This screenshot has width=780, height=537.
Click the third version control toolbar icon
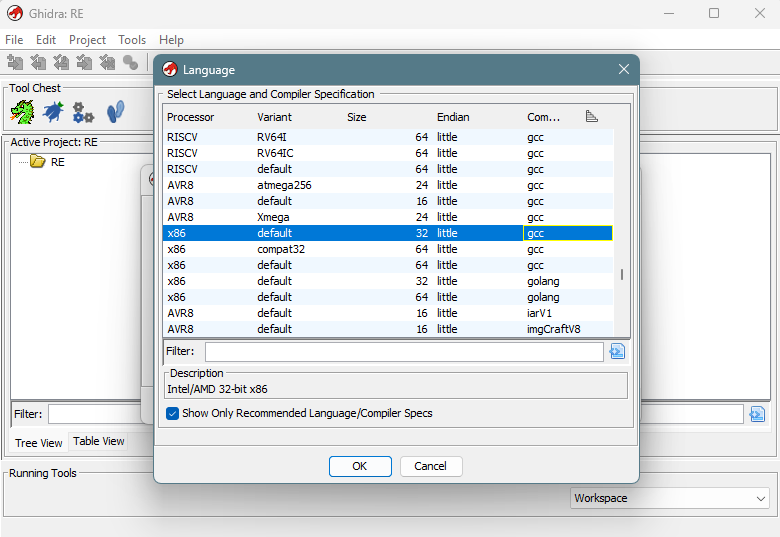coord(61,62)
